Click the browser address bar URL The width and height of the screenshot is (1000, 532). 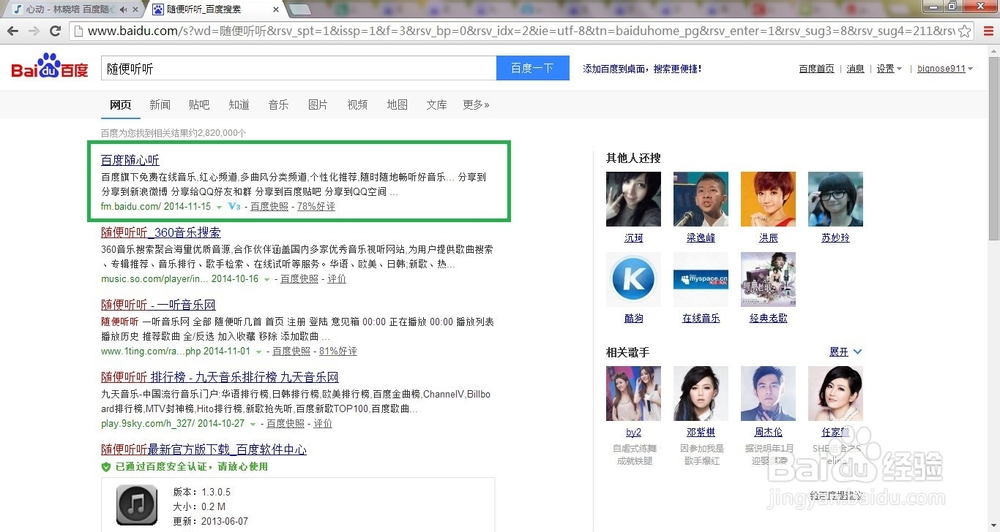pos(520,31)
